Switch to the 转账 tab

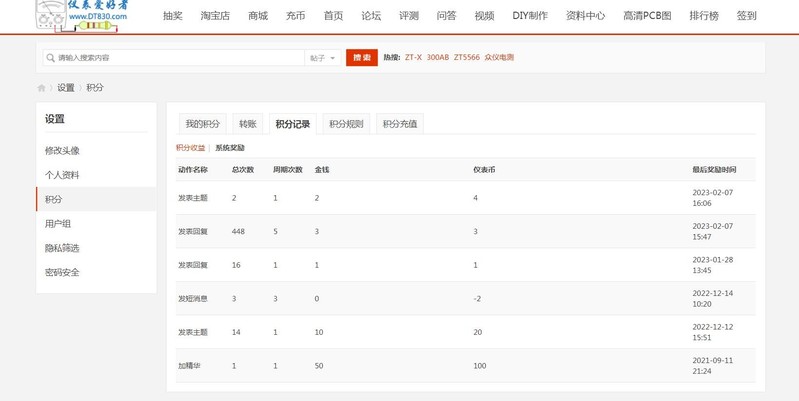(248, 124)
